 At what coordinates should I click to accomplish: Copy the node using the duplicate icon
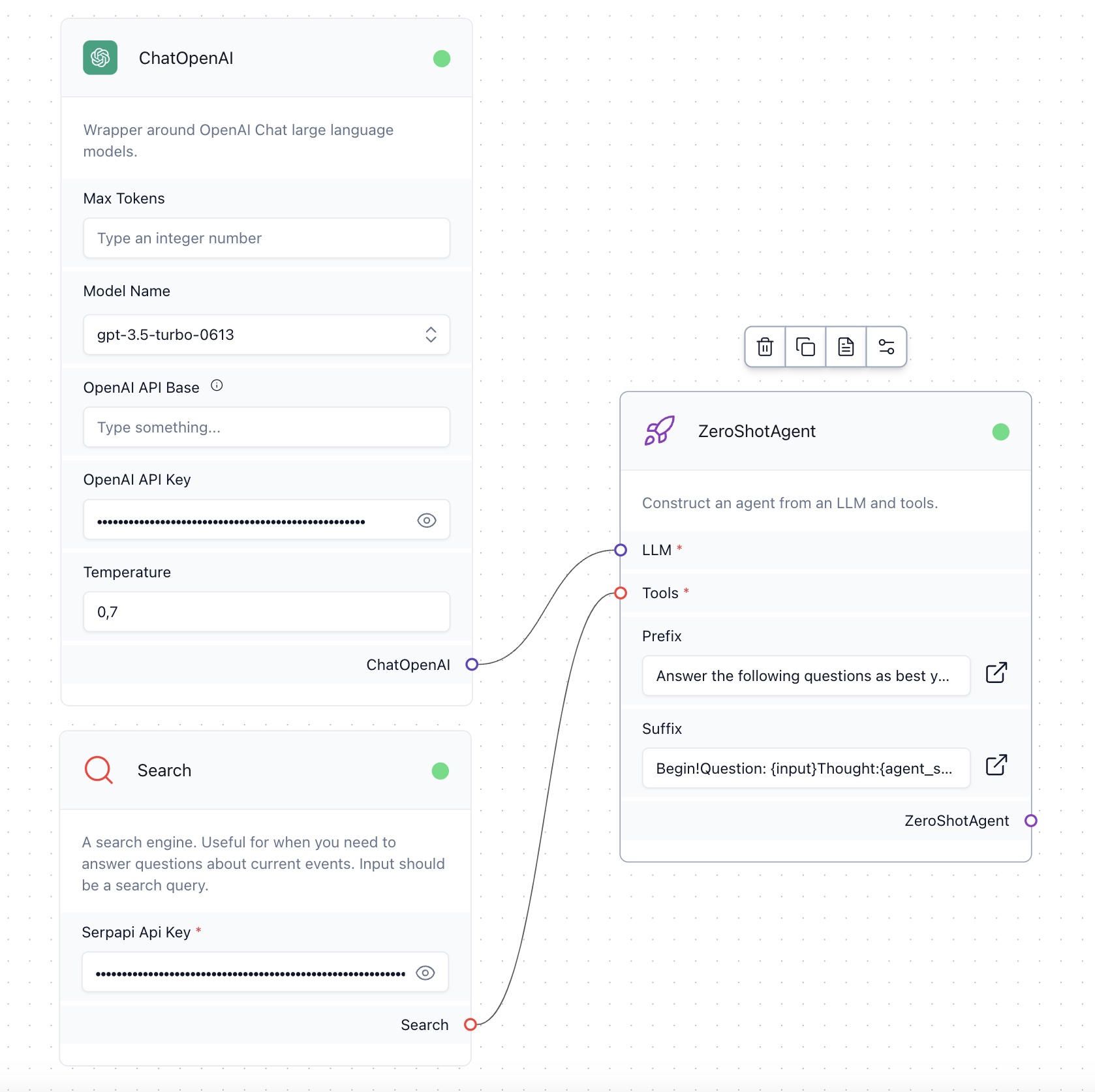click(x=805, y=346)
